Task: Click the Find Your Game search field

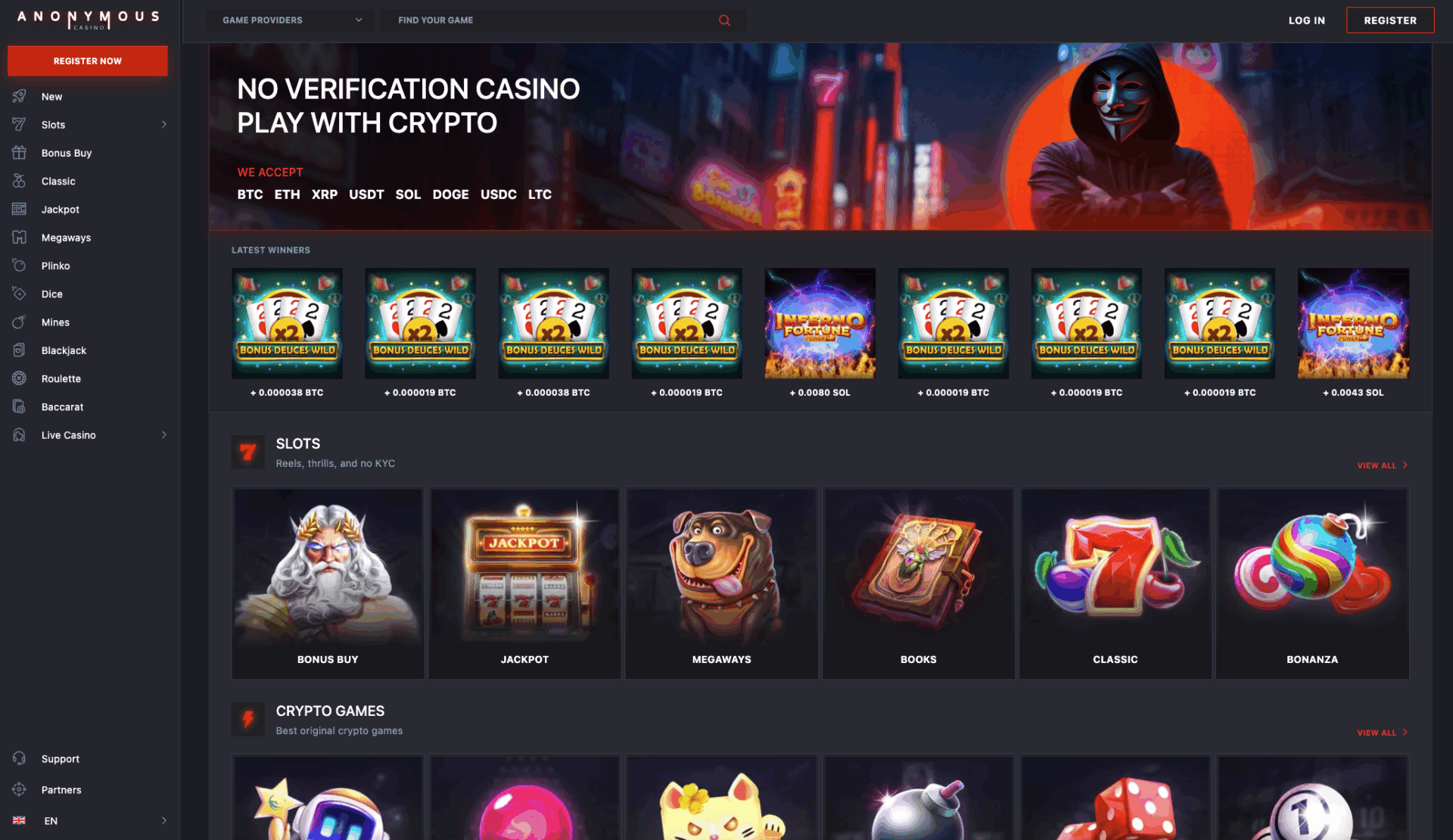Action: (556, 20)
